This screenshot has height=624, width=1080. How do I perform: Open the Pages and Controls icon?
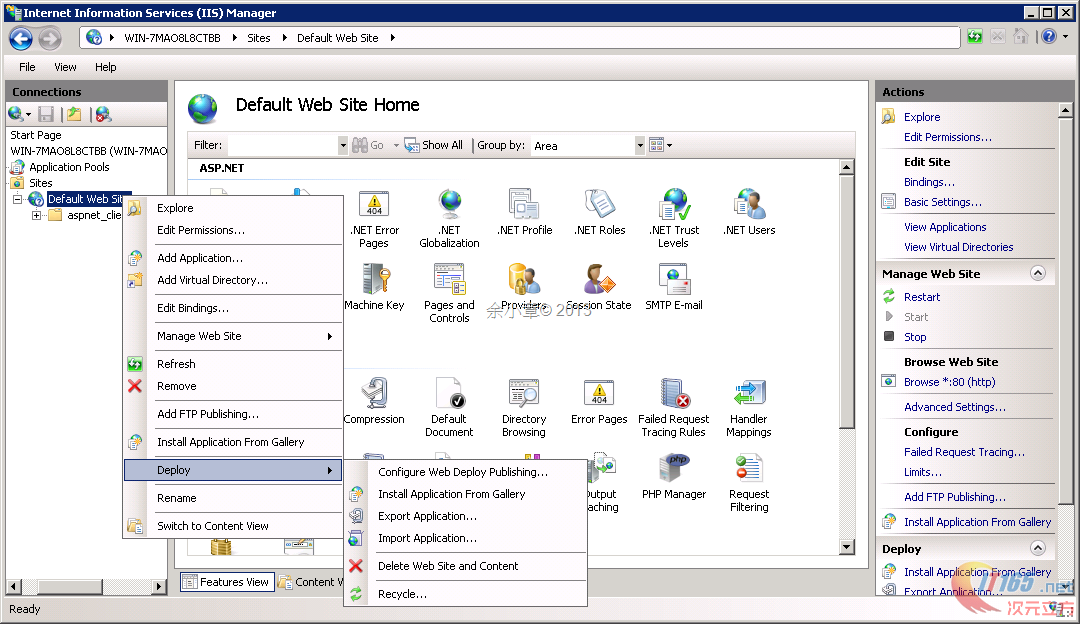tap(450, 280)
